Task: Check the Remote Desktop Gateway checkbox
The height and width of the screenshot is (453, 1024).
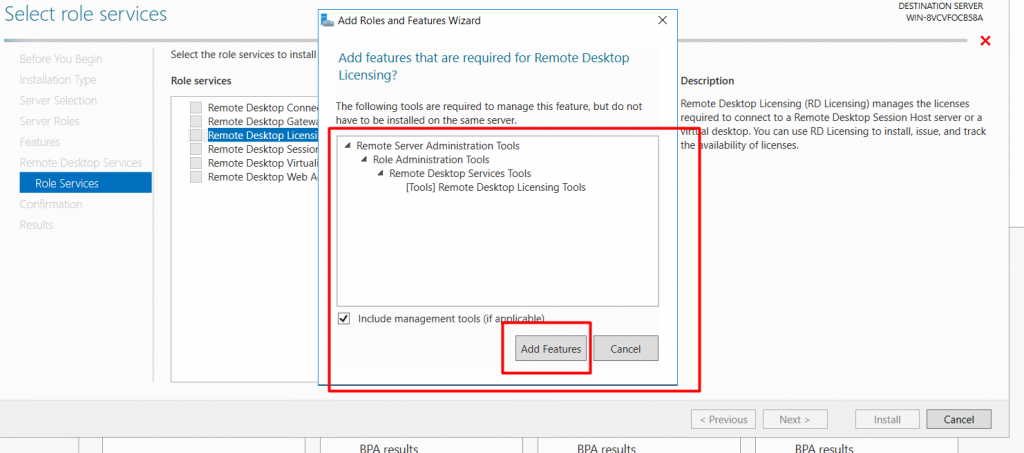Action: [x=196, y=121]
